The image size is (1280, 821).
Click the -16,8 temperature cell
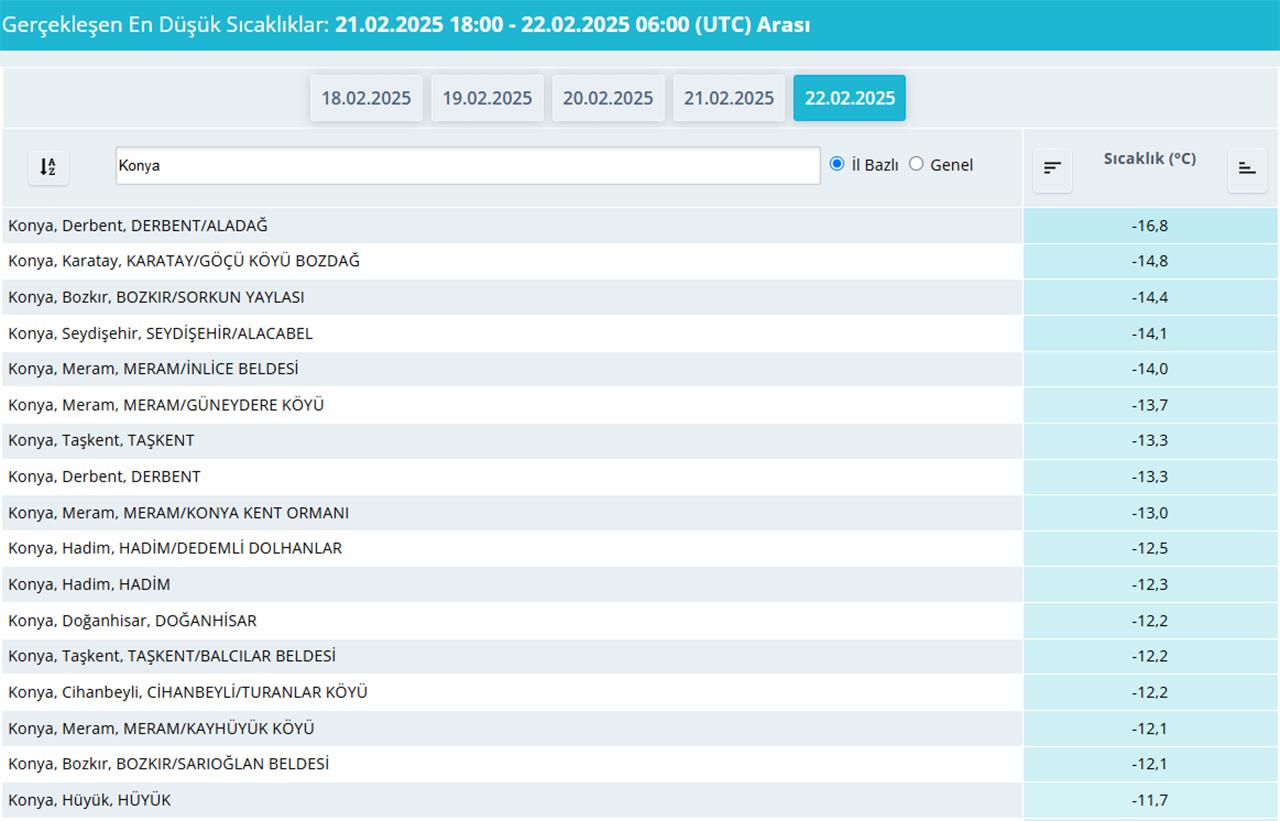[x=1150, y=226]
